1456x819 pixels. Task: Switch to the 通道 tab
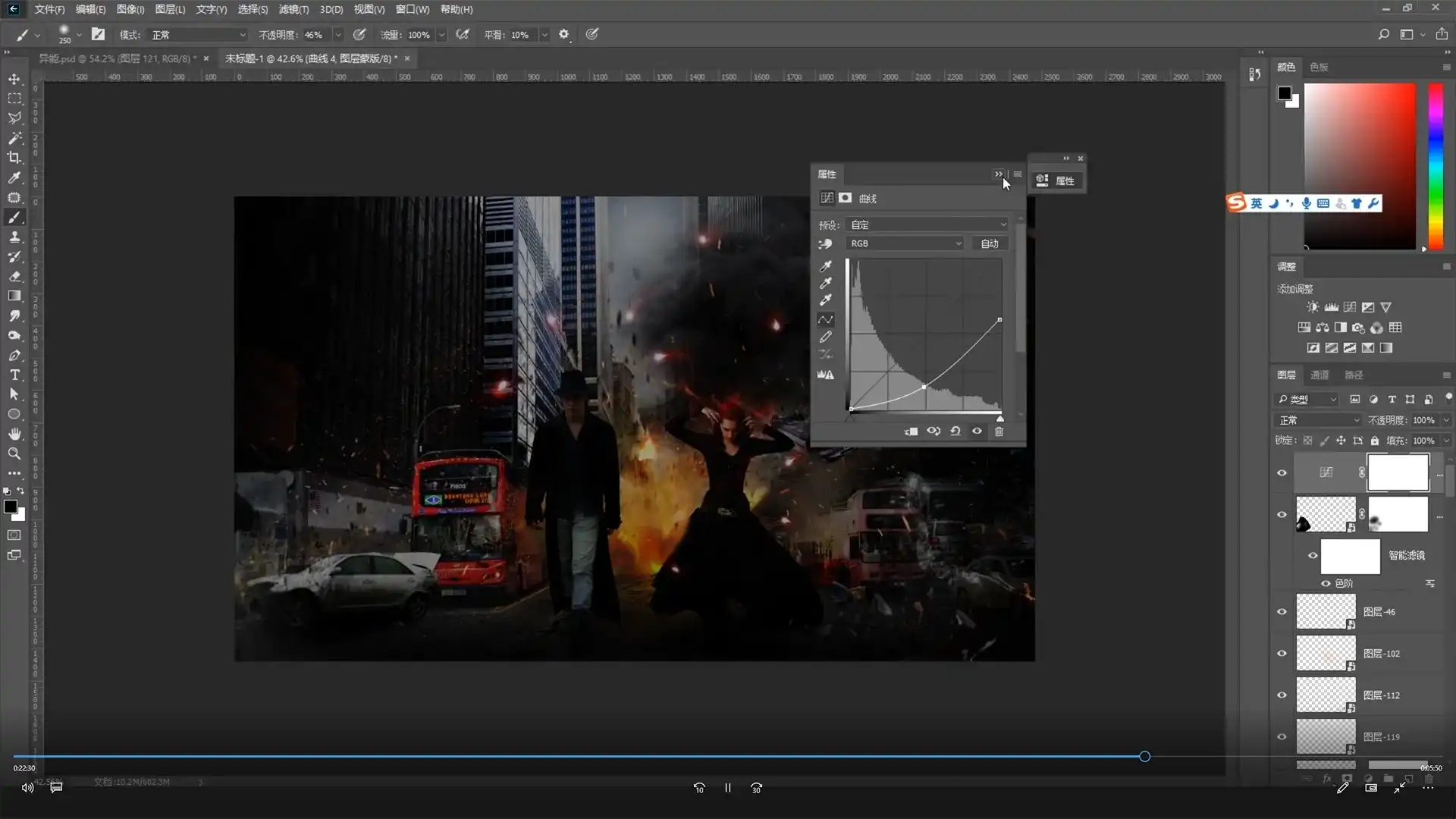coord(1319,375)
